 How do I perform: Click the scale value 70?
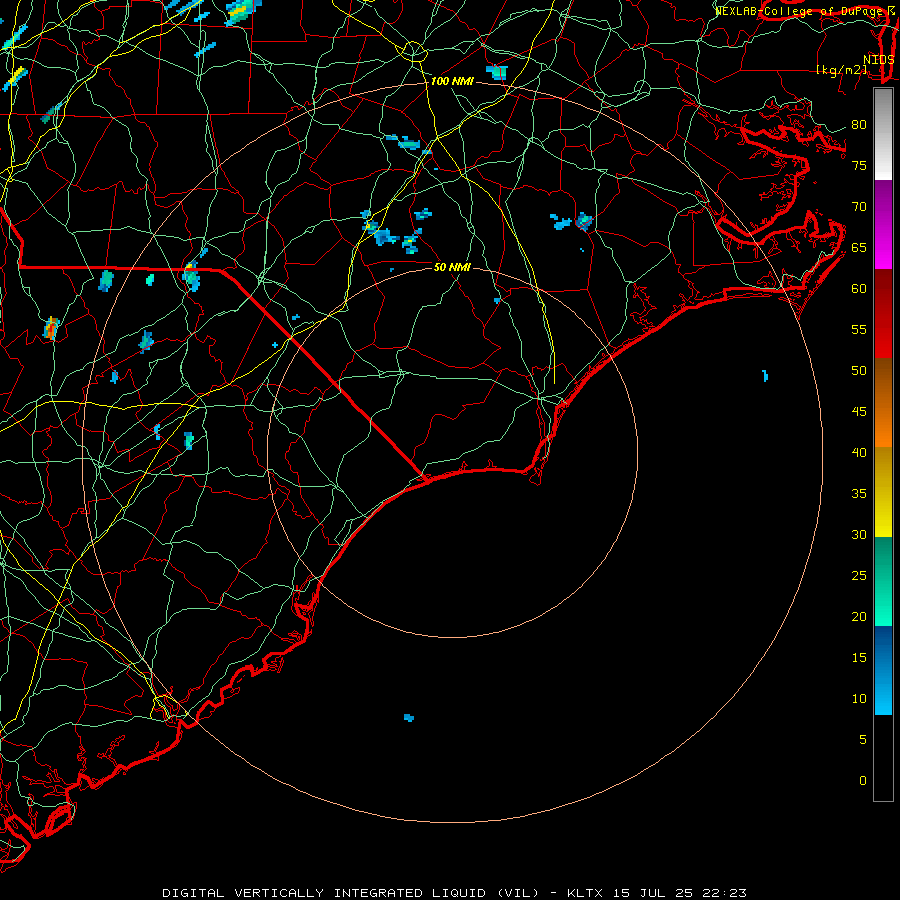859,207
